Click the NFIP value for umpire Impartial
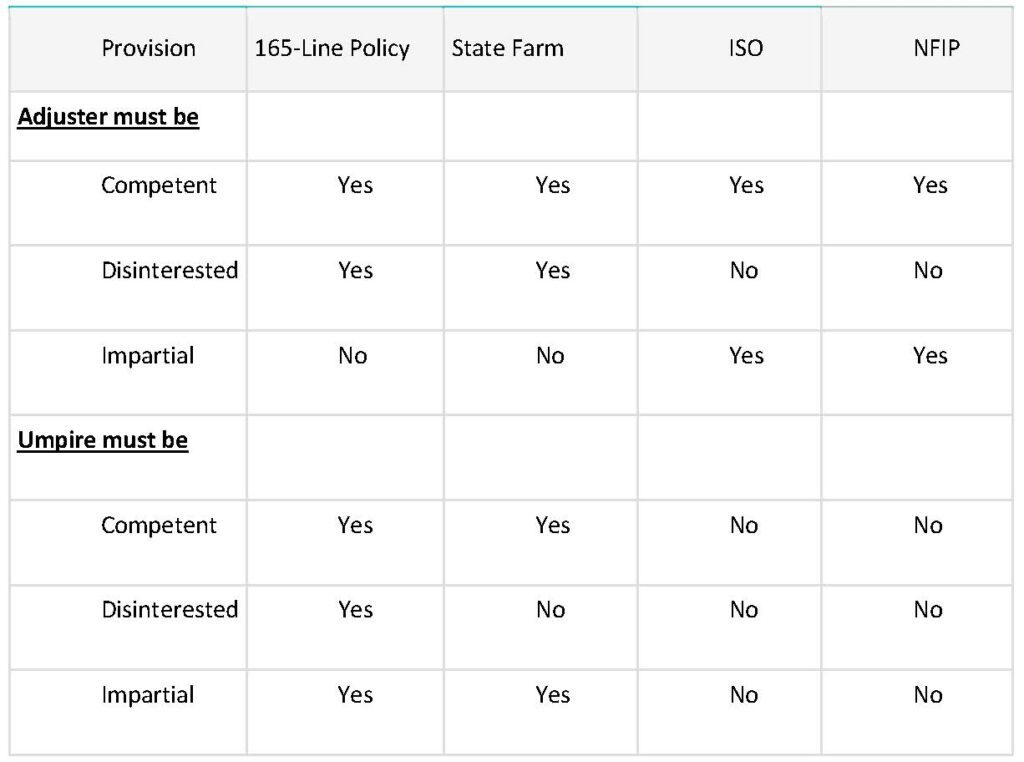 tap(928, 695)
